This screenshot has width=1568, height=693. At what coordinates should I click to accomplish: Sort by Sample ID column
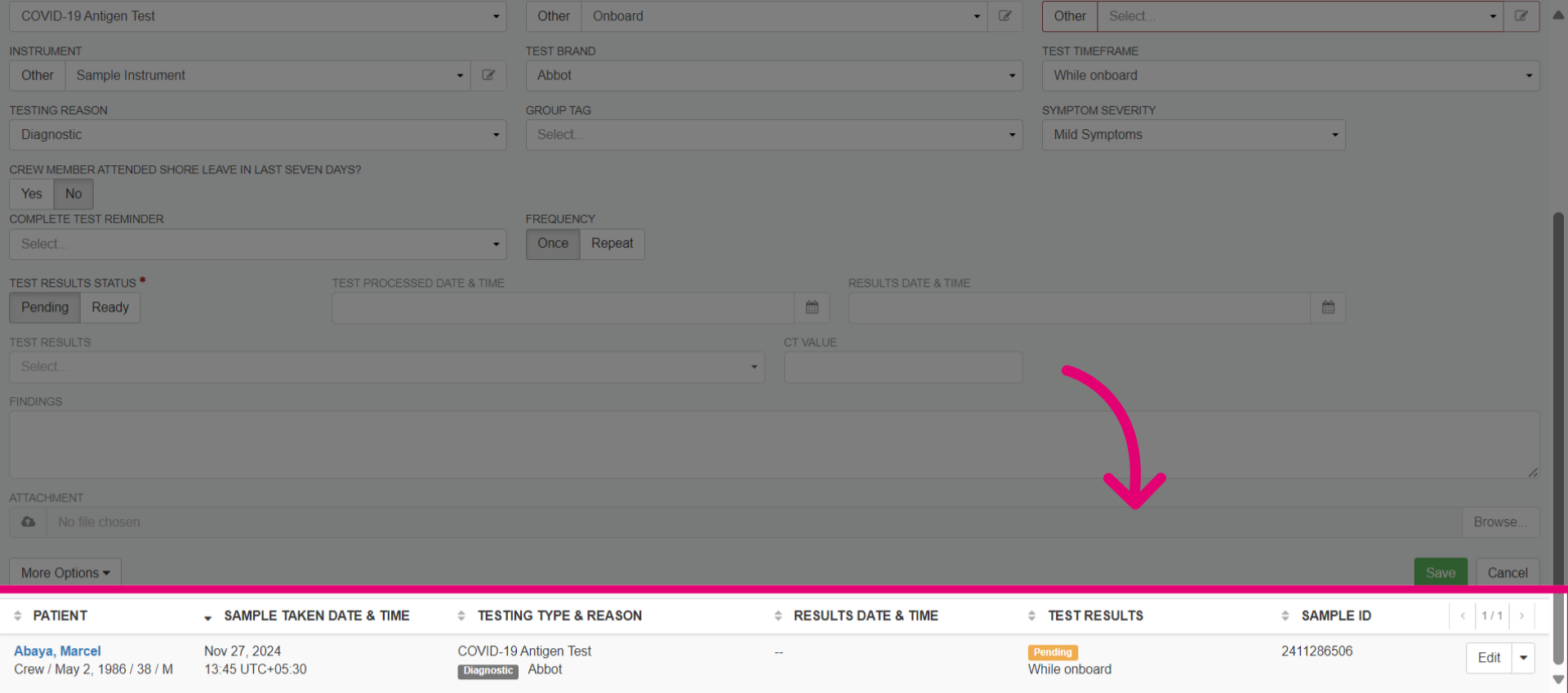1285,615
